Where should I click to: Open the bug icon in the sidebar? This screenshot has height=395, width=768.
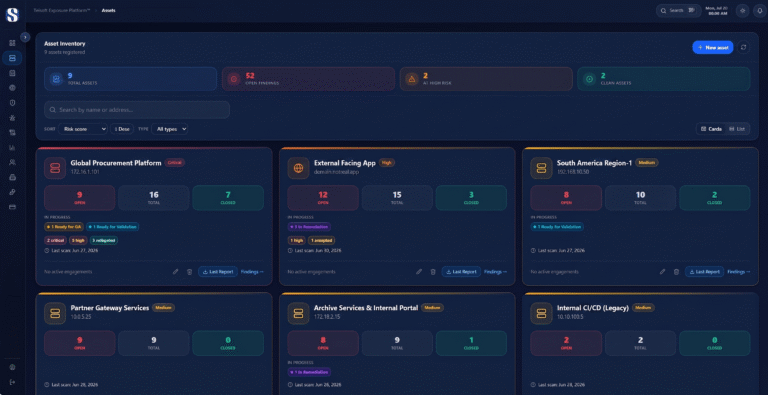(x=12, y=118)
